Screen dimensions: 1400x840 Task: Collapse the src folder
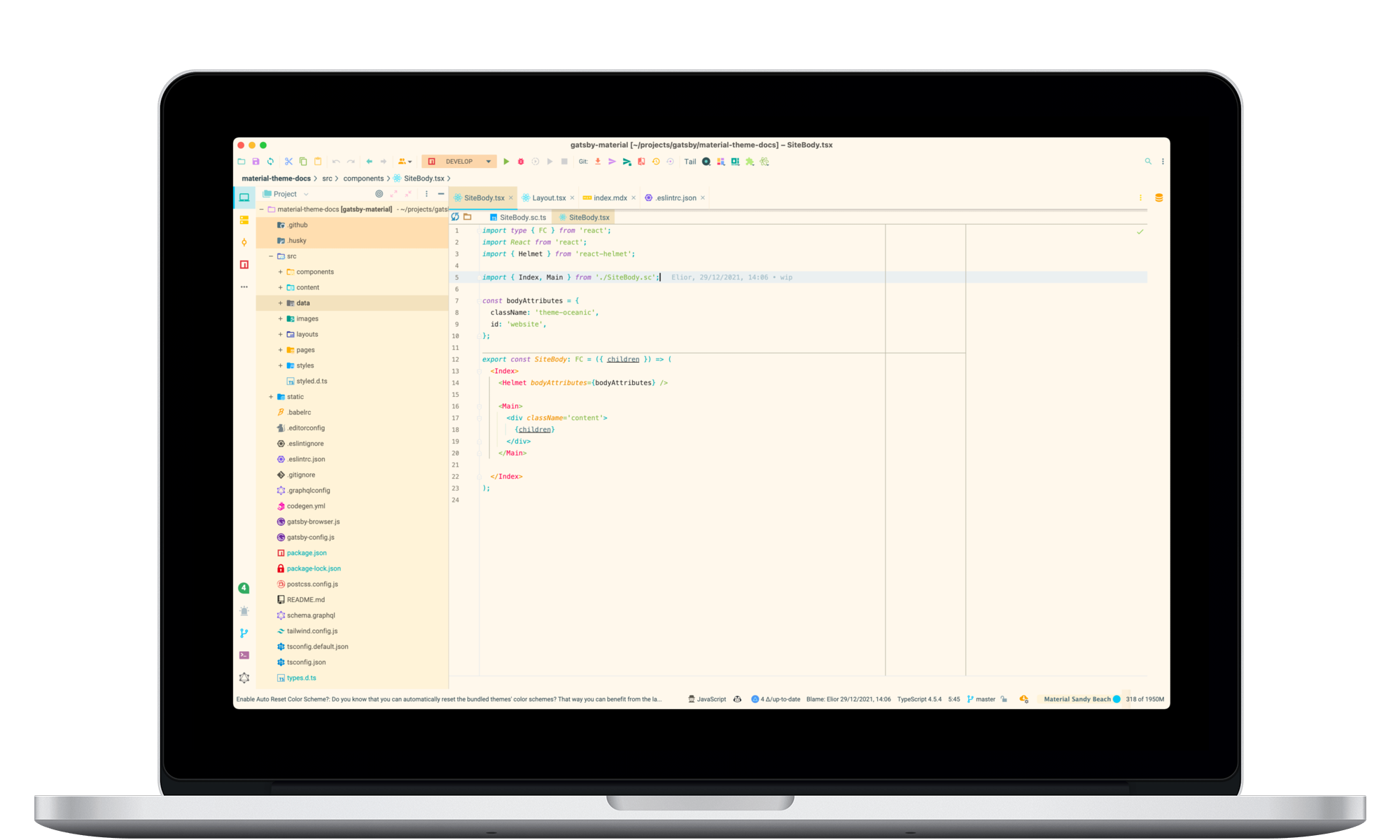[271, 256]
